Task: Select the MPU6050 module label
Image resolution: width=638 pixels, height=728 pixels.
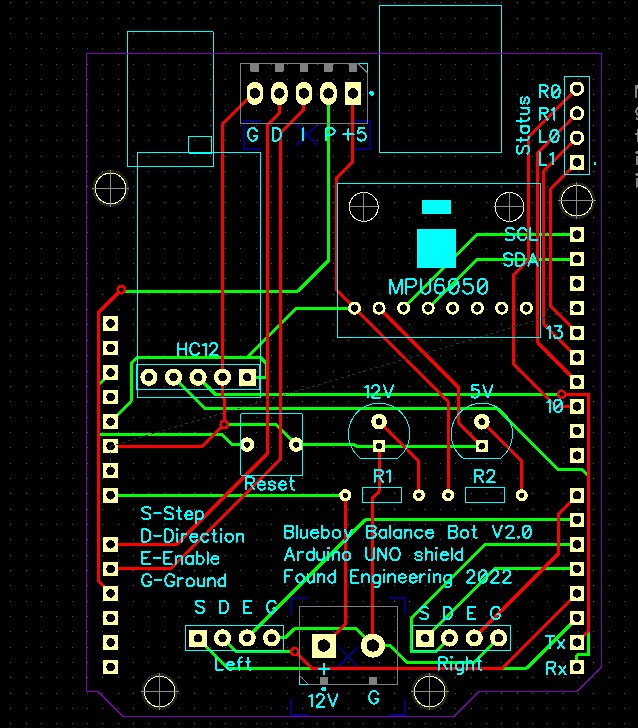Action: [x=438, y=286]
